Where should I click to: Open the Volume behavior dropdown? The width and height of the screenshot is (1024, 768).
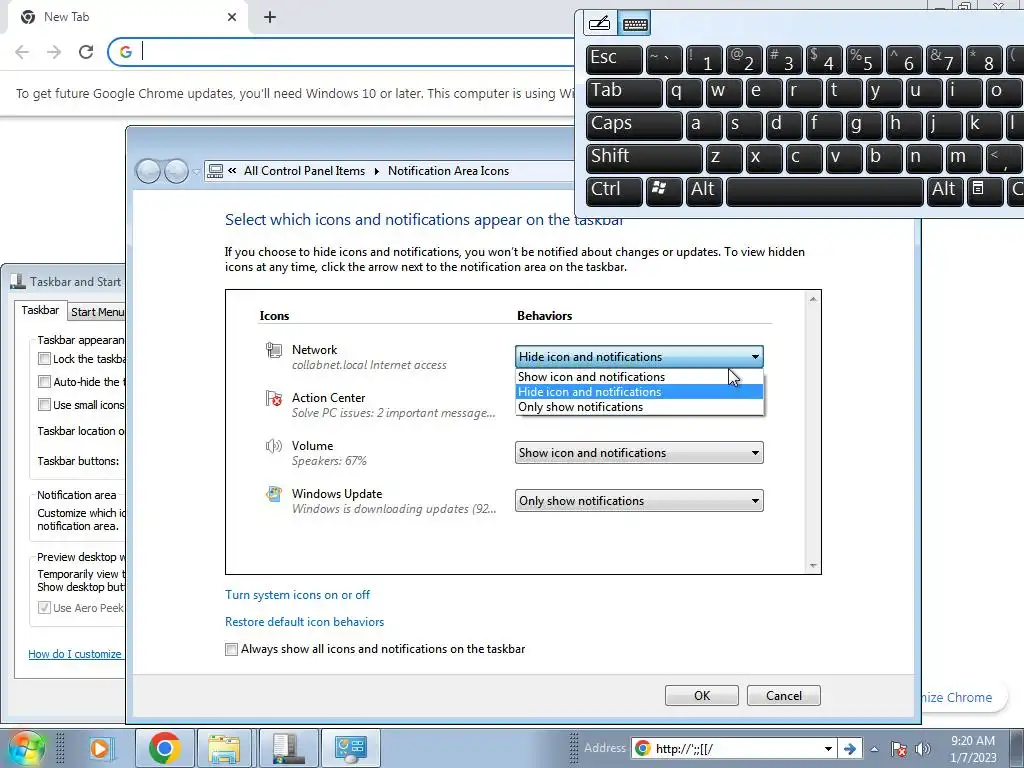pos(639,453)
